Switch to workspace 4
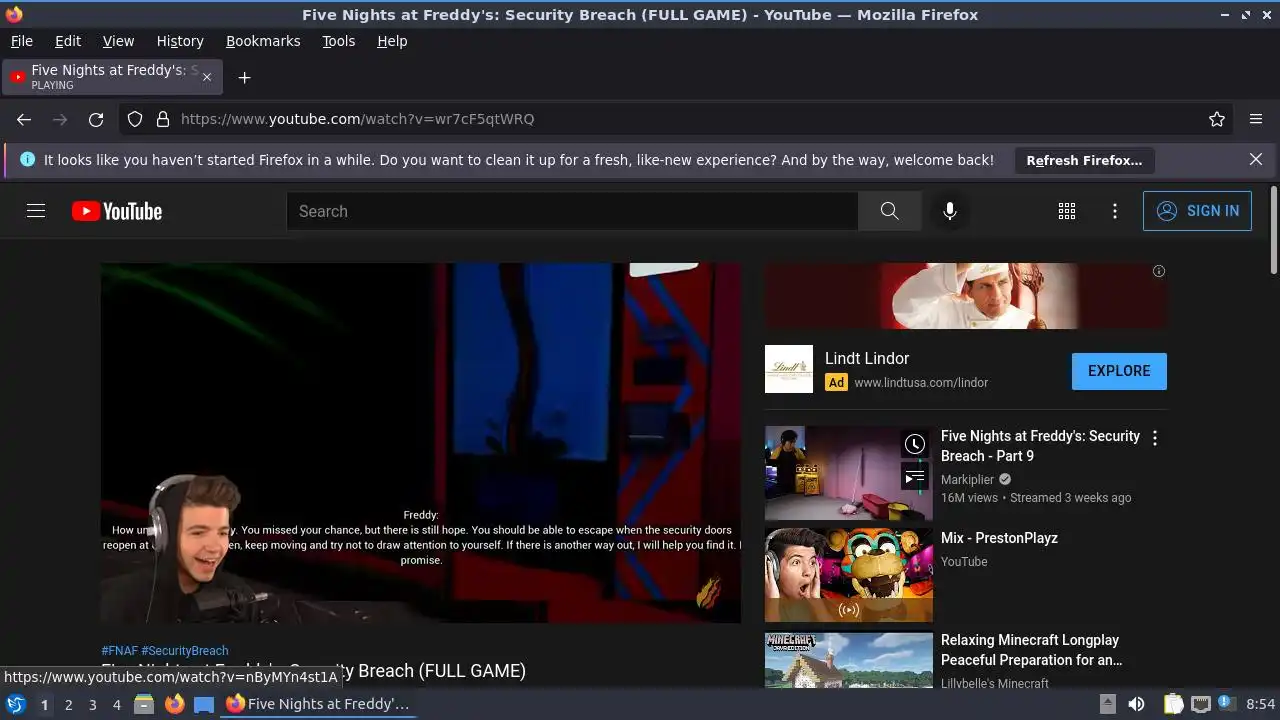This screenshot has width=1280, height=720. click(x=116, y=705)
